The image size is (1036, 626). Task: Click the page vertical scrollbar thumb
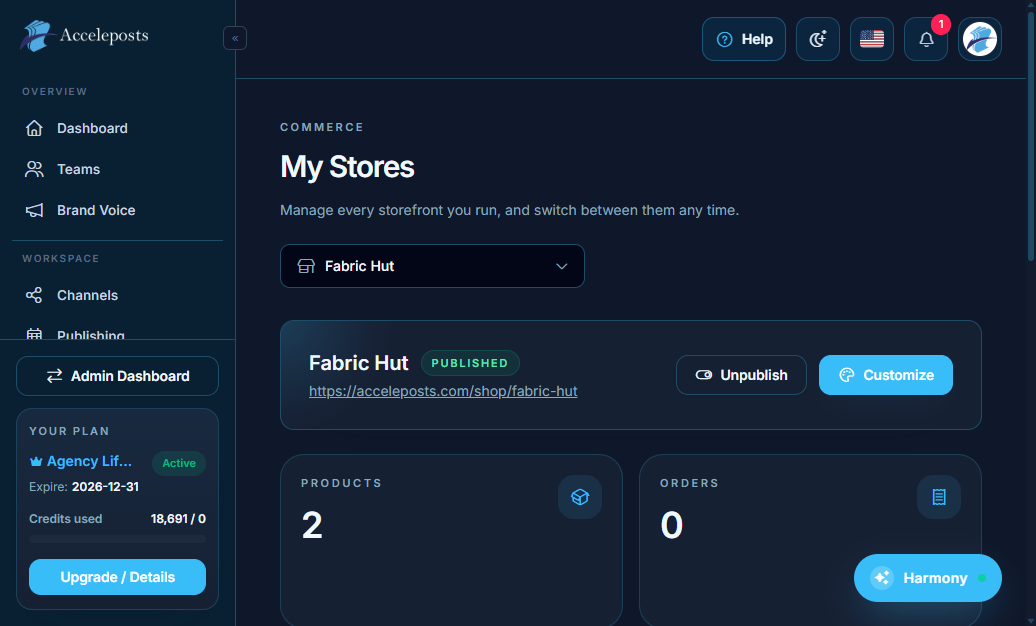pyautogui.click(x=1031, y=137)
